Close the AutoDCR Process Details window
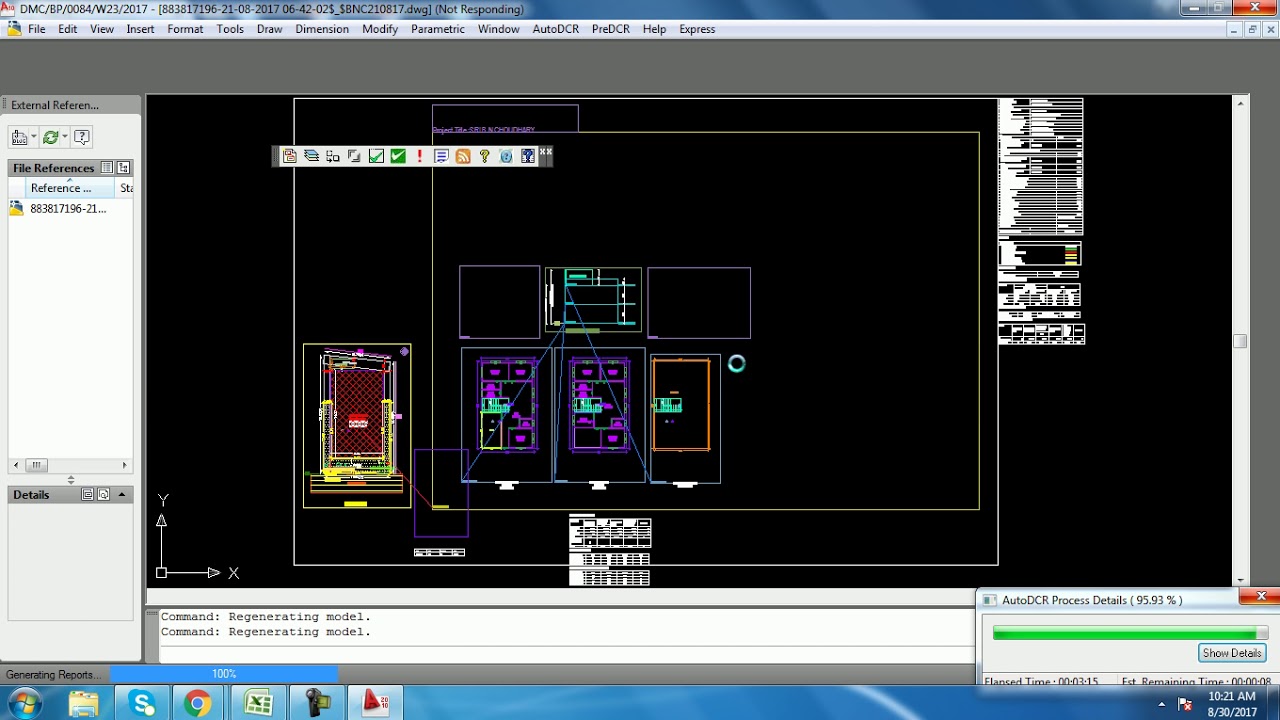Image resolution: width=1280 pixels, height=720 pixels. 1261,597
